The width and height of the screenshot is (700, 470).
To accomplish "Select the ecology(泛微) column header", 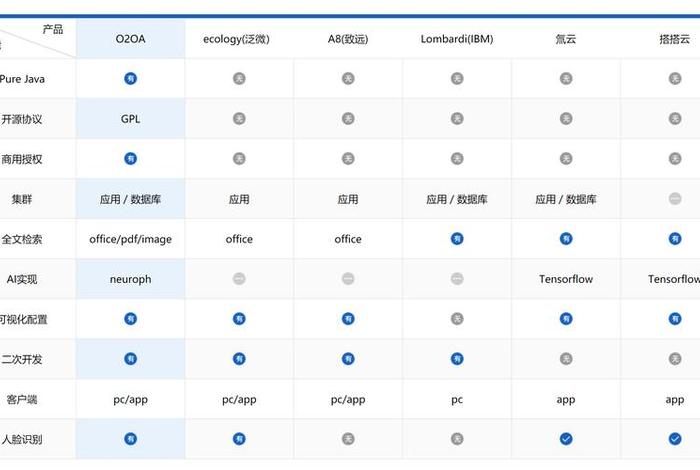I will pos(239,39).
